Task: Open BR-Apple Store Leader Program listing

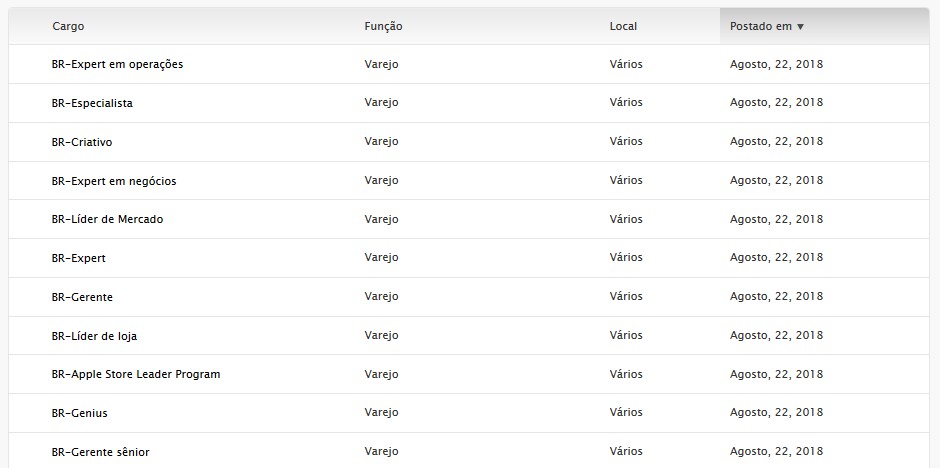Action: click(x=136, y=374)
